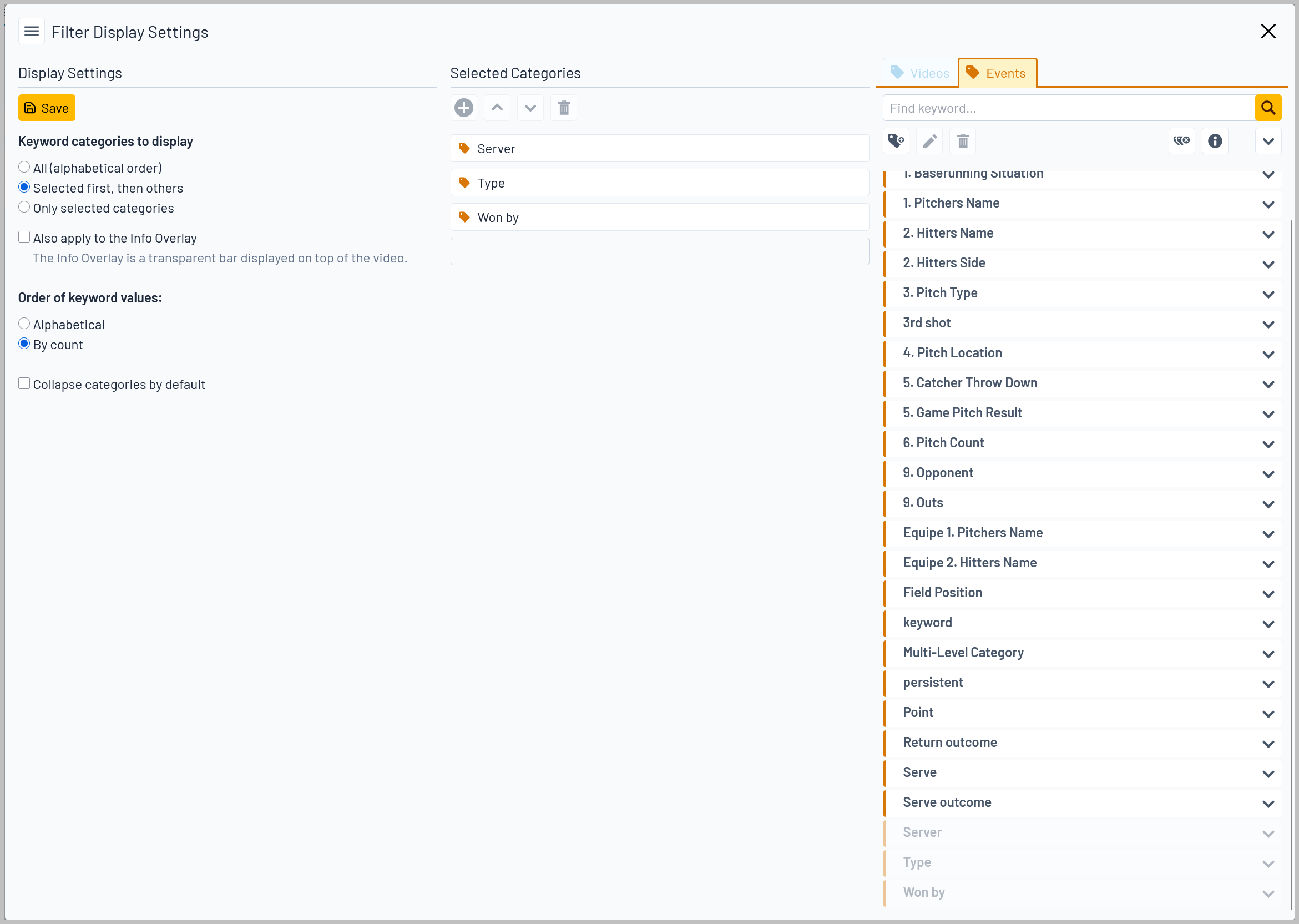
Task: Click the trash icon under Selected Categories
Action: [564, 108]
